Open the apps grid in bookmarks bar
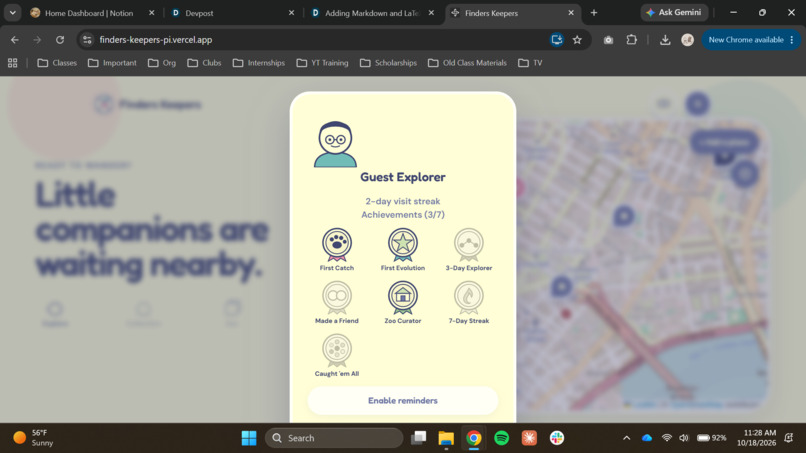Viewport: 806px width, 453px height. pos(12,63)
